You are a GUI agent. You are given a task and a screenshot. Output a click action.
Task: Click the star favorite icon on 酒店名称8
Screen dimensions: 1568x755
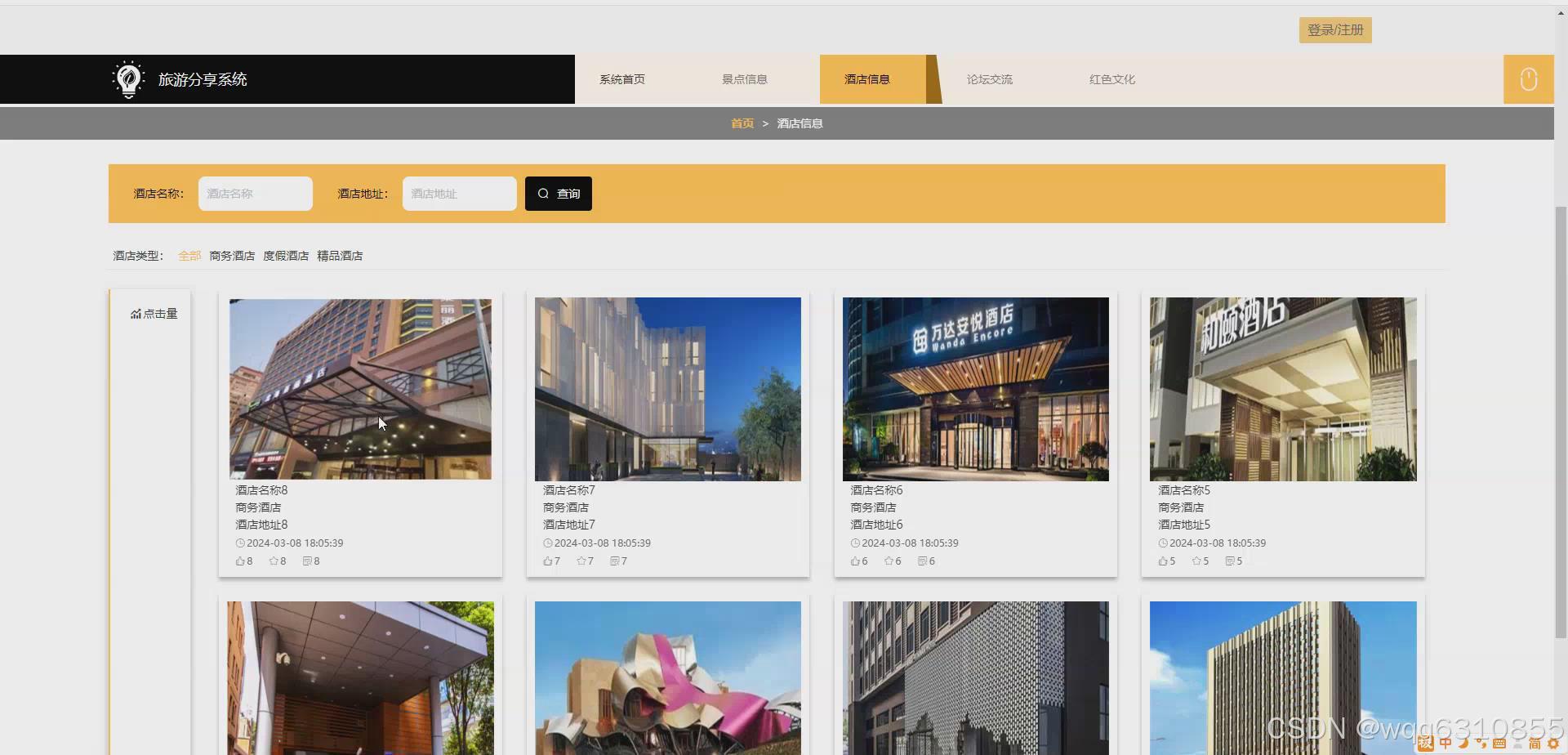click(x=274, y=561)
